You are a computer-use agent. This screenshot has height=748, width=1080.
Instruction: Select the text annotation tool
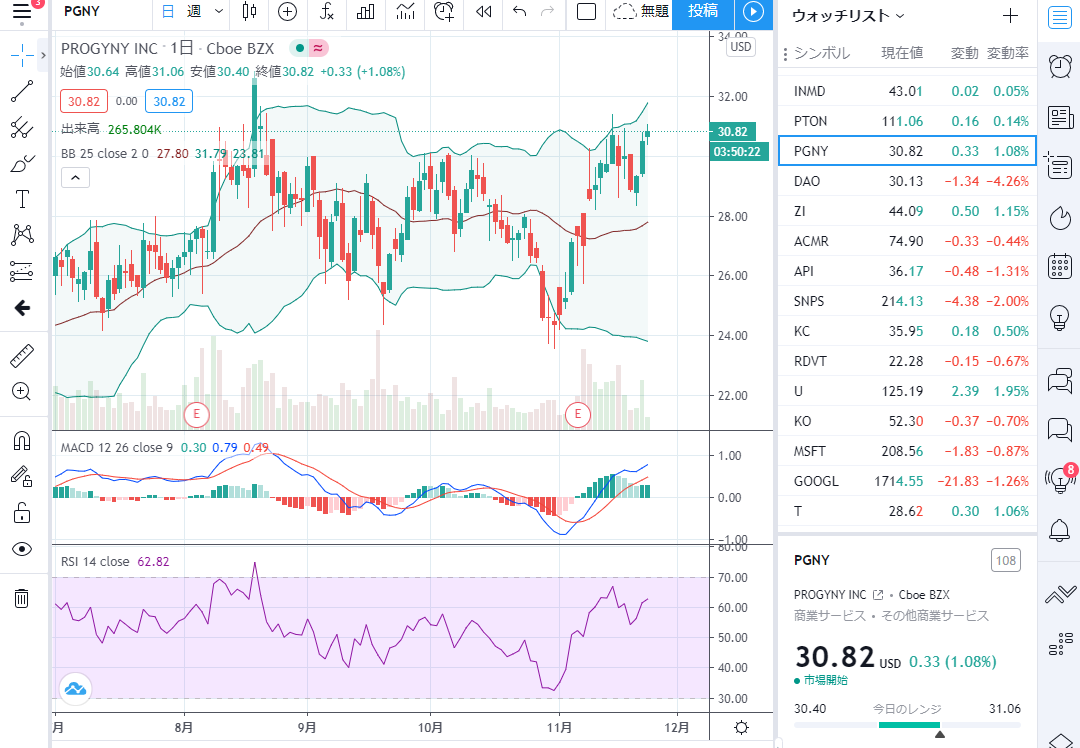(22, 199)
